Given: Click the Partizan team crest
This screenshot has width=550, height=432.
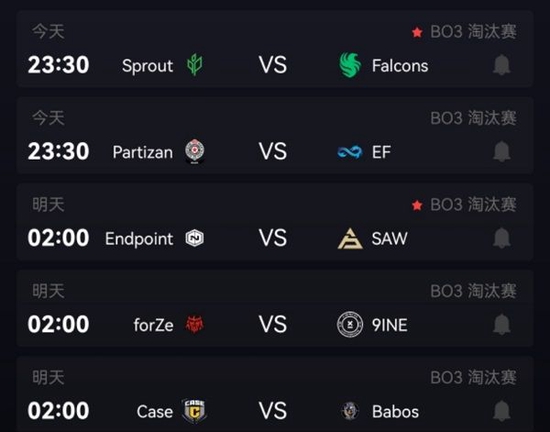Looking at the screenshot, I should (x=195, y=151).
